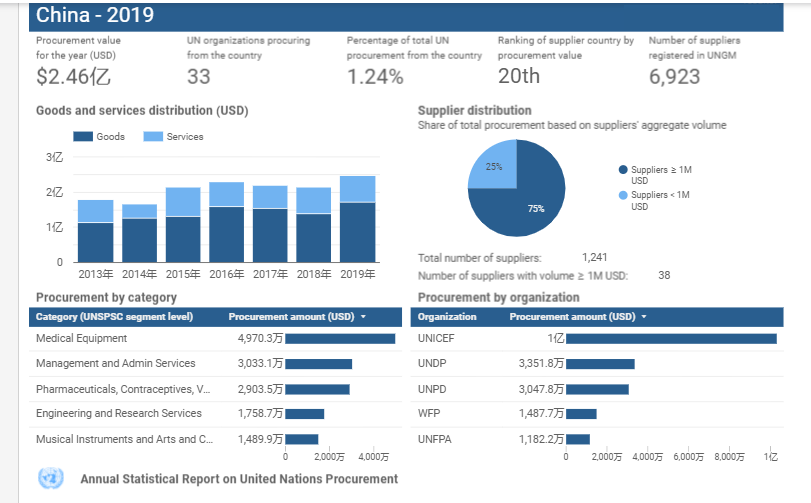Click the 1,489.9万 amount value
Image resolution: width=811 pixels, height=503 pixels.
[x=260, y=439]
